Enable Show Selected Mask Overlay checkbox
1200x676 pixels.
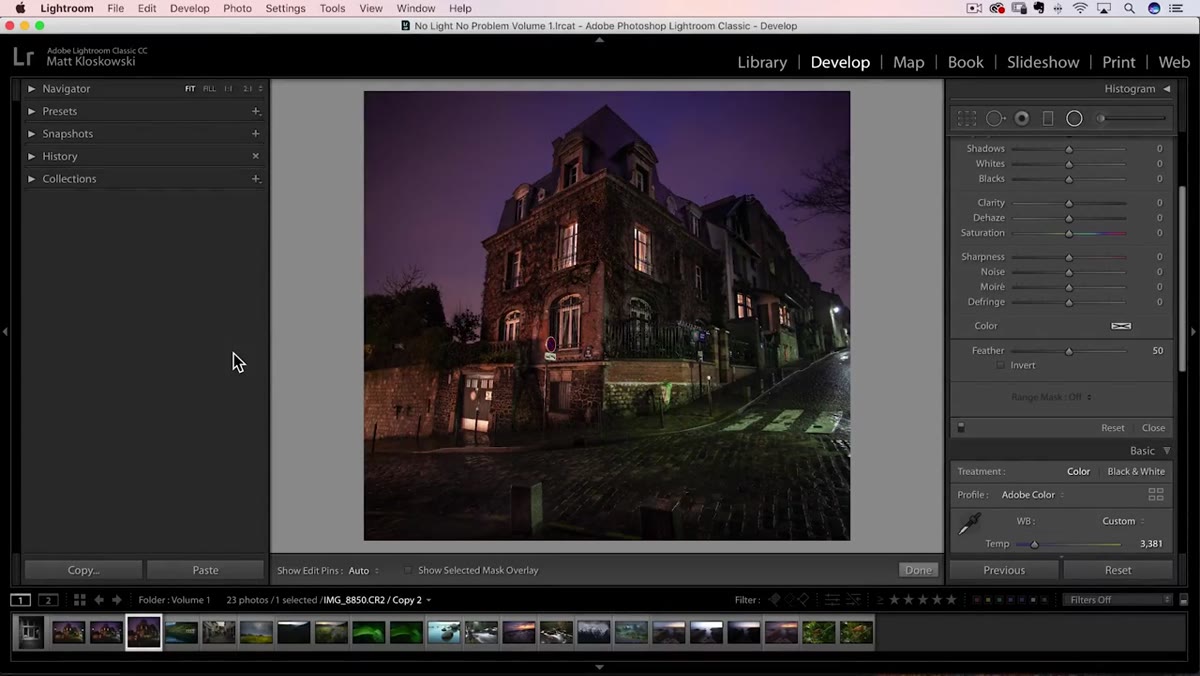click(x=408, y=570)
